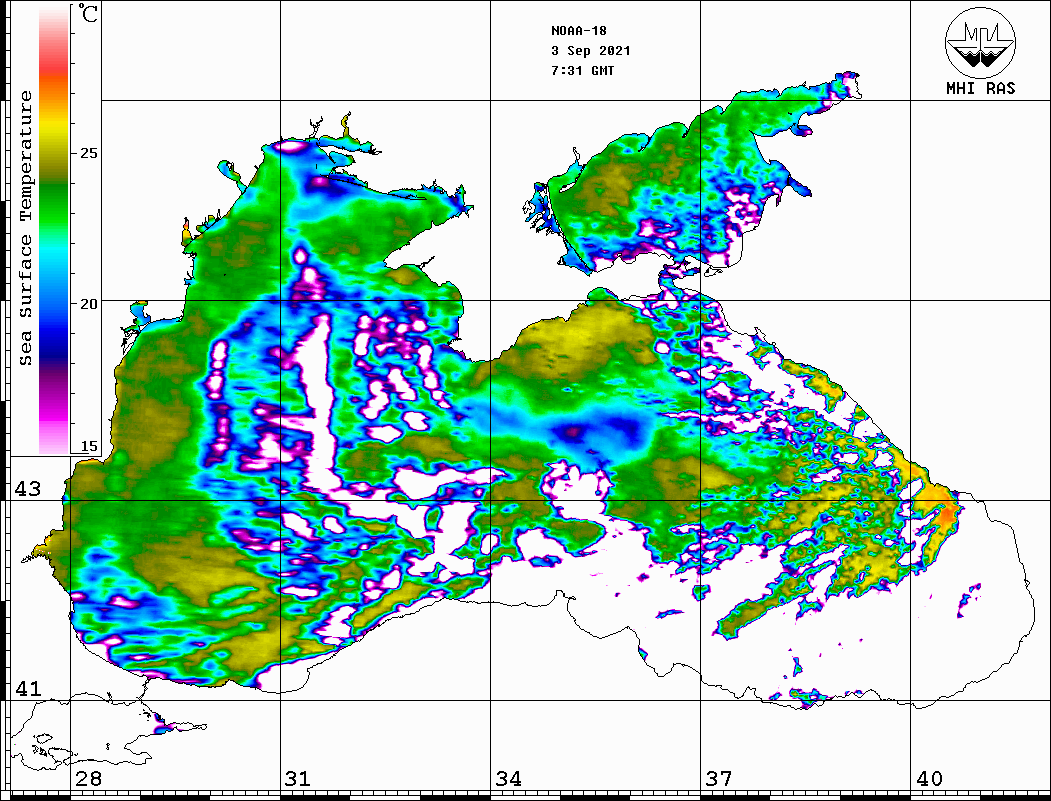Image resolution: width=1051 pixels, height=801 pixels.
Task: Click the latitude label 41
Action: [28, 688]
